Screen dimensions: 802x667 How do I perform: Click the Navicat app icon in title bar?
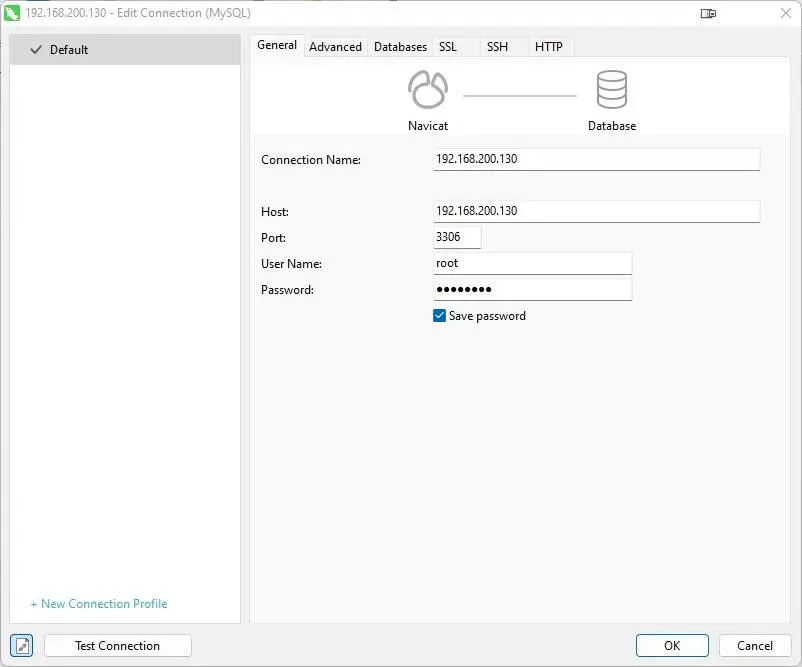coord(11,13)
